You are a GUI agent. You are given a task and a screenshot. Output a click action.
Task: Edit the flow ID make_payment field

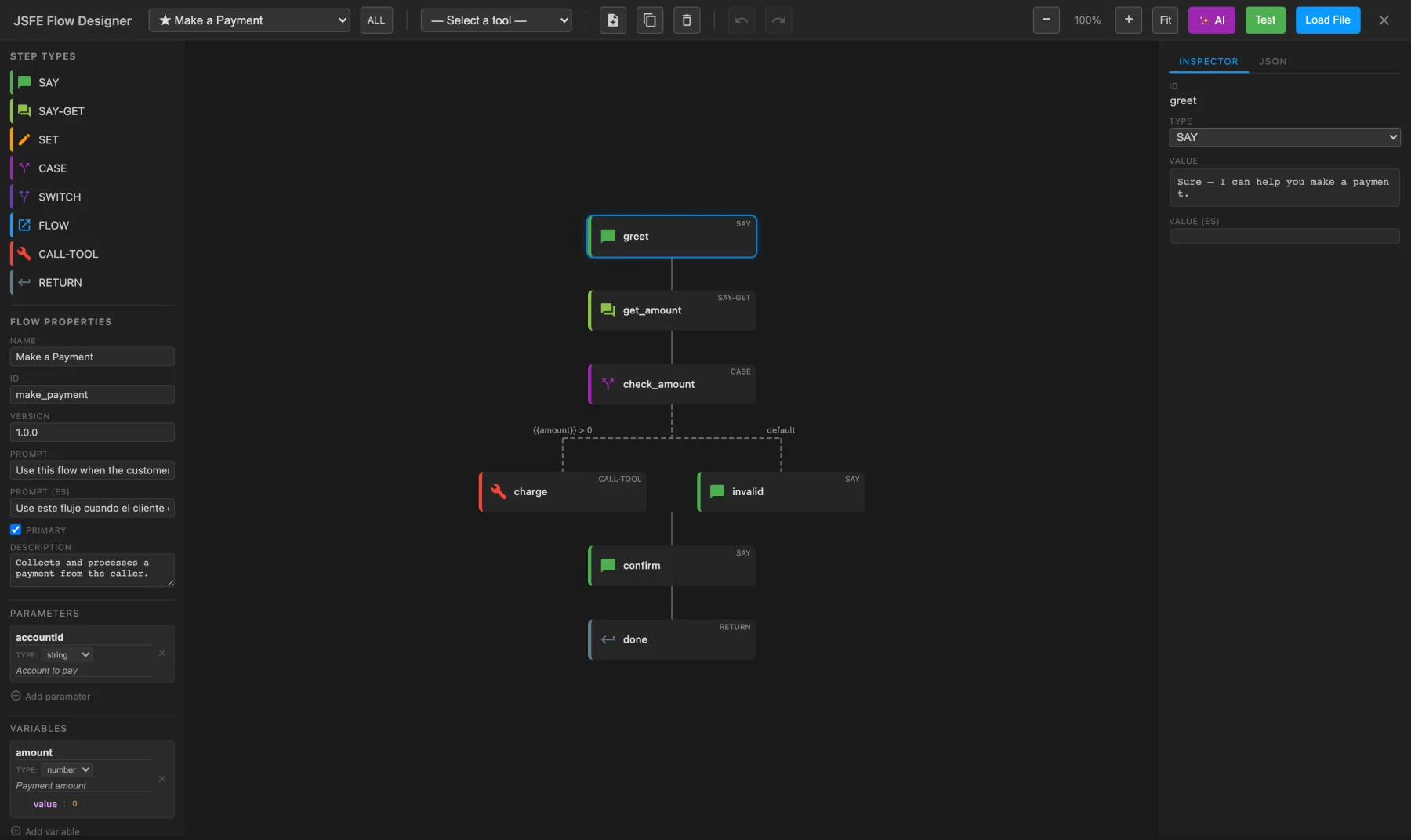(x=92, y=394)
